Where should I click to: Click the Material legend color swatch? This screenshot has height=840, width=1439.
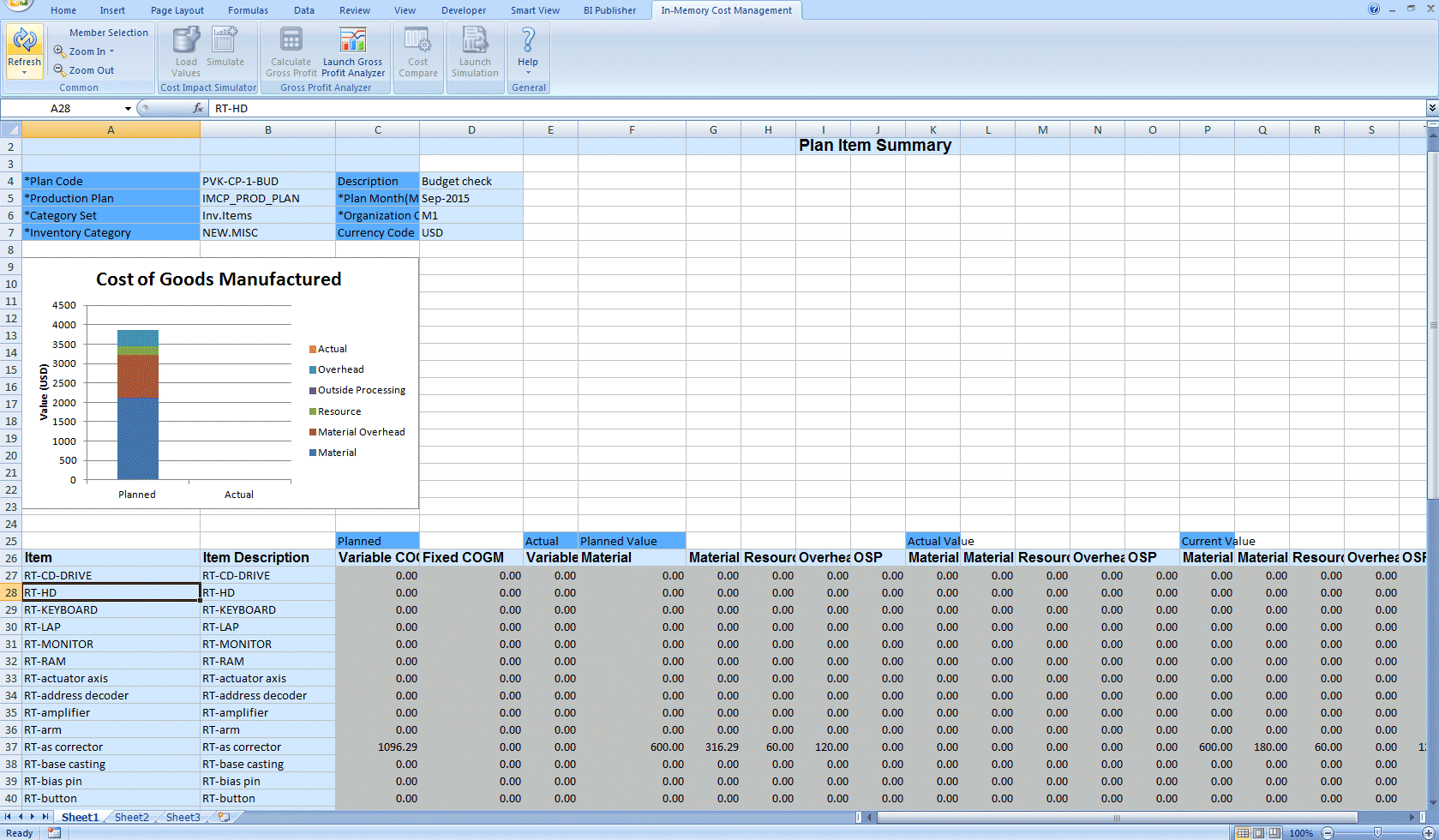[x=313, y=453]
